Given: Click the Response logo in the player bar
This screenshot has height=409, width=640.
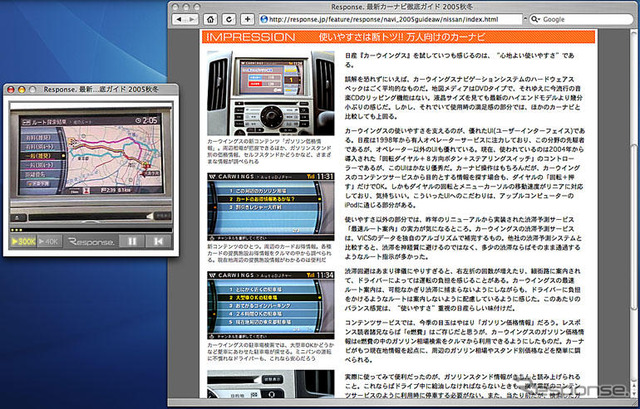Looking at the screenshot, I should 91,242.
